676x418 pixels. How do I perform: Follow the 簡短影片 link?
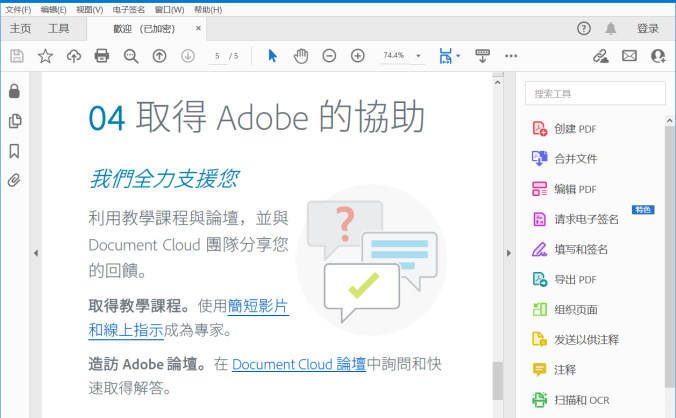[x=258, y=306]
